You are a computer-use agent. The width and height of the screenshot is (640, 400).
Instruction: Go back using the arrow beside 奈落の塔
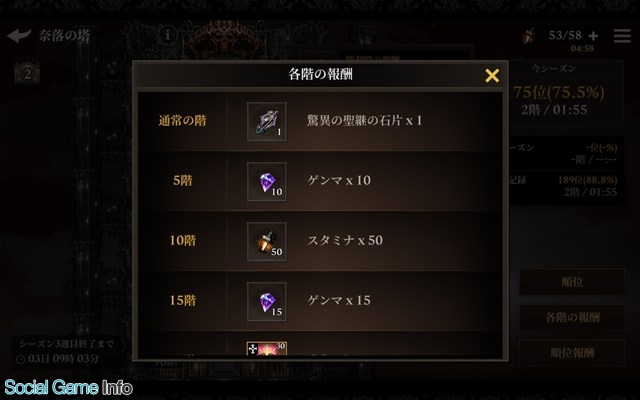19,36
